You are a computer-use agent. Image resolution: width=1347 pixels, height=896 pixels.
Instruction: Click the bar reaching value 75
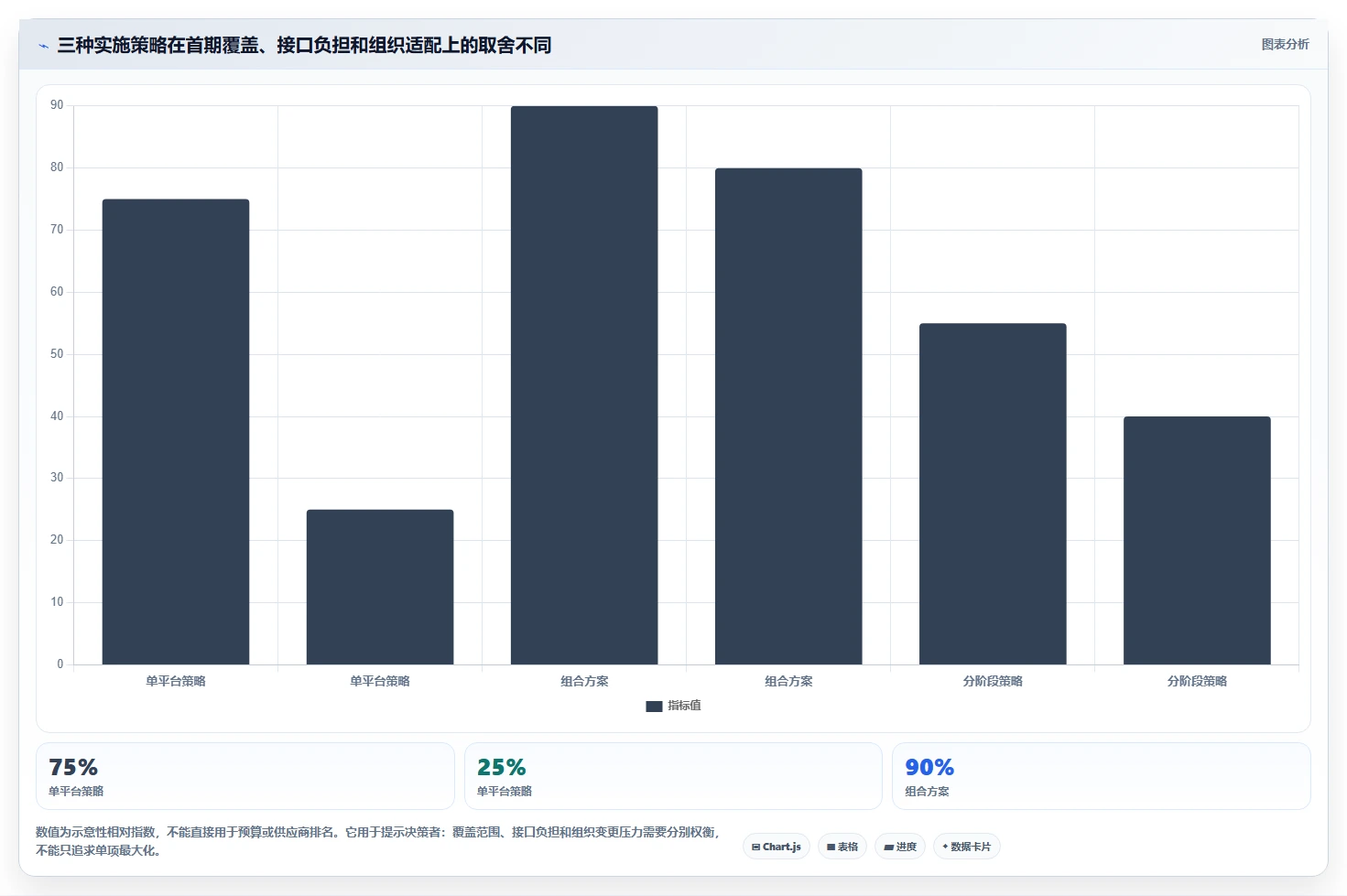[176, 432]
